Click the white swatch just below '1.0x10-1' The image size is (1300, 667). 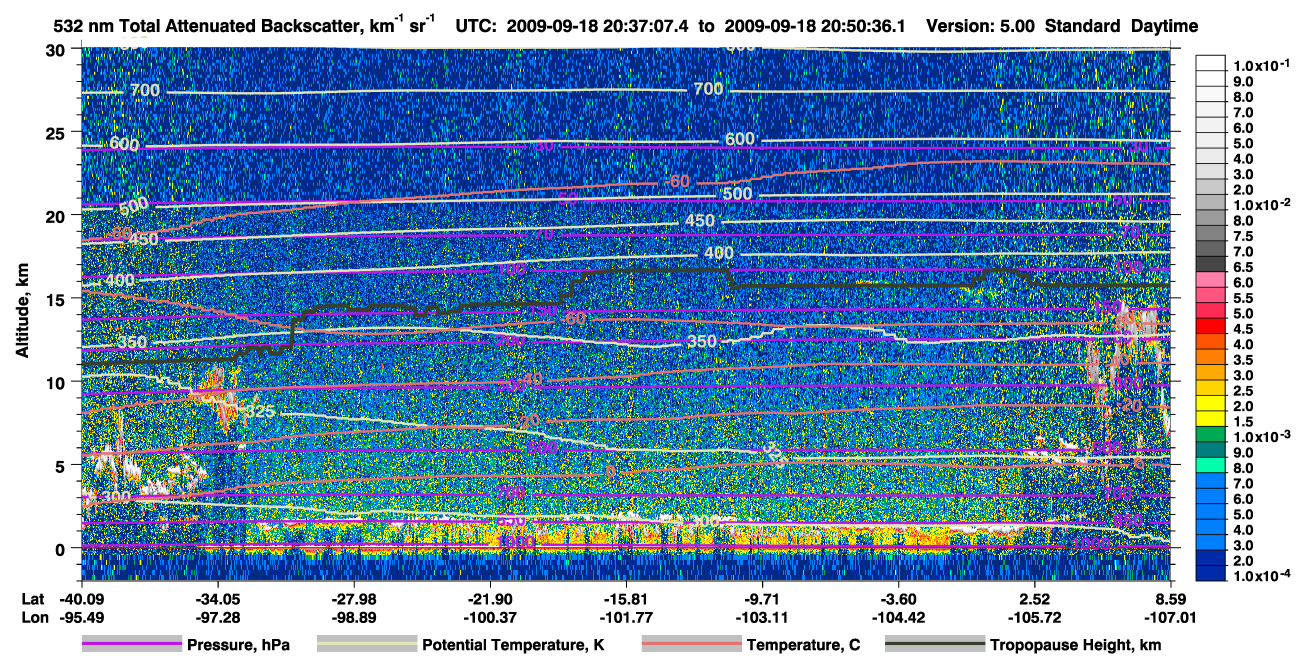(1210, 80)
